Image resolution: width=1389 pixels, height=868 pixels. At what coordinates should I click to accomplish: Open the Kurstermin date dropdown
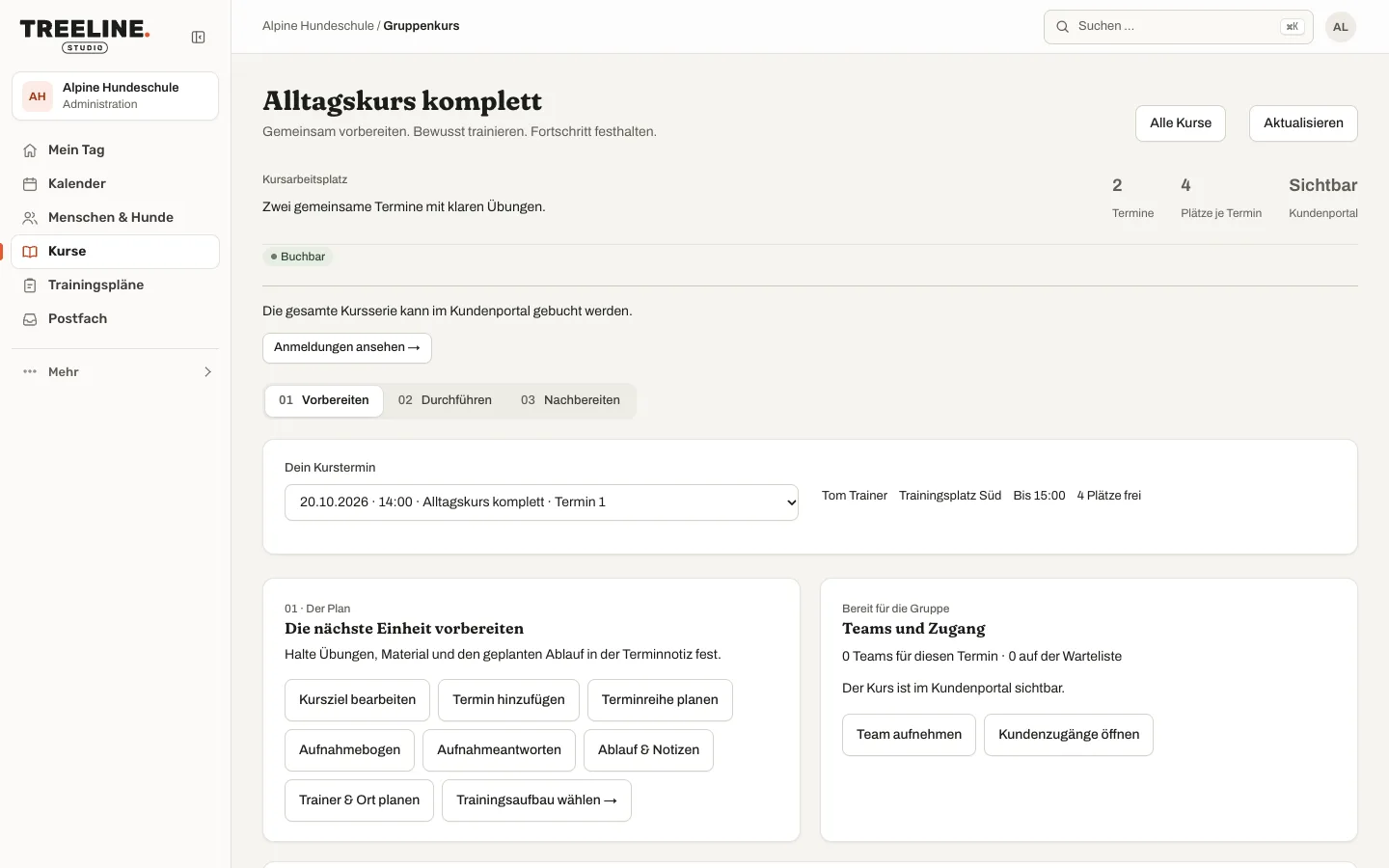pyautogui.click(x=541, y=502)
